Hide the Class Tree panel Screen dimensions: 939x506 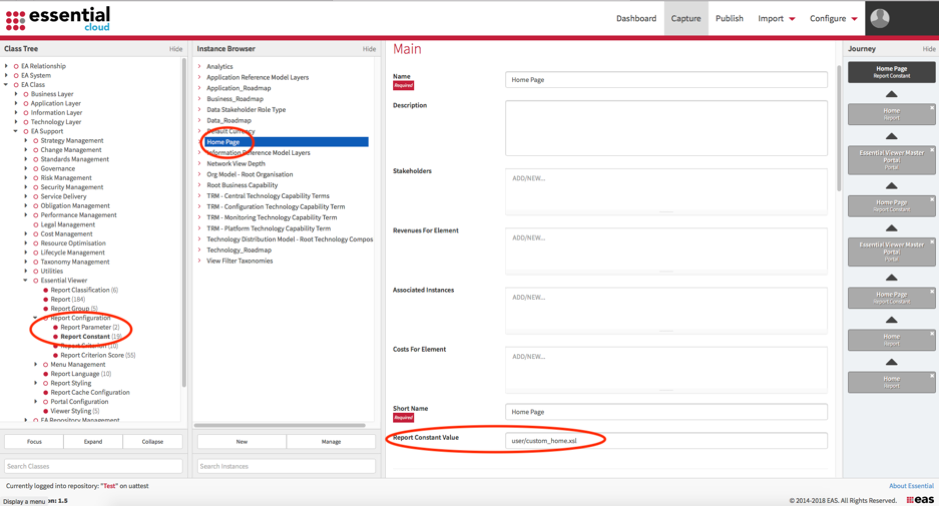point(175,49)
